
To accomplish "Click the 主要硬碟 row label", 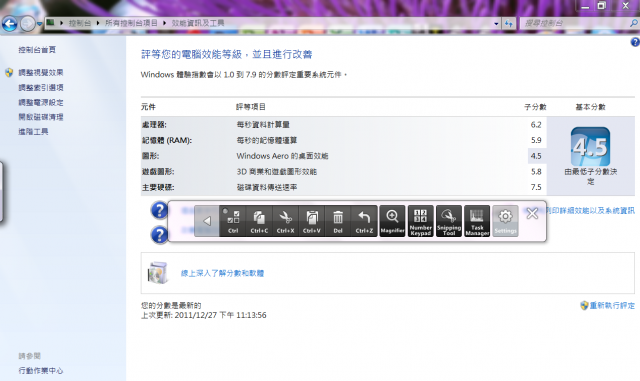I will pos(158,187).
